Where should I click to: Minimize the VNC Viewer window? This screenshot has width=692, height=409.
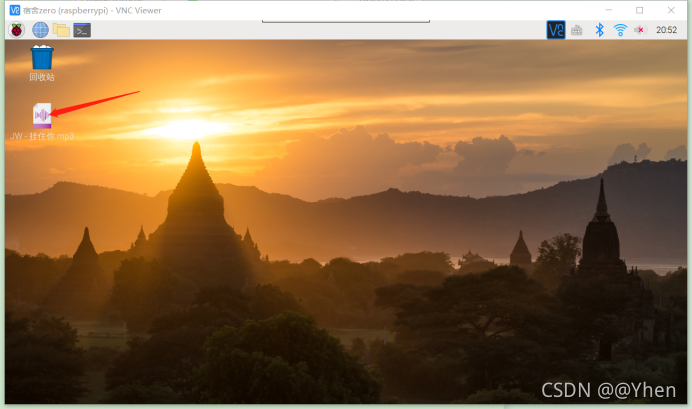pos(609,10)
